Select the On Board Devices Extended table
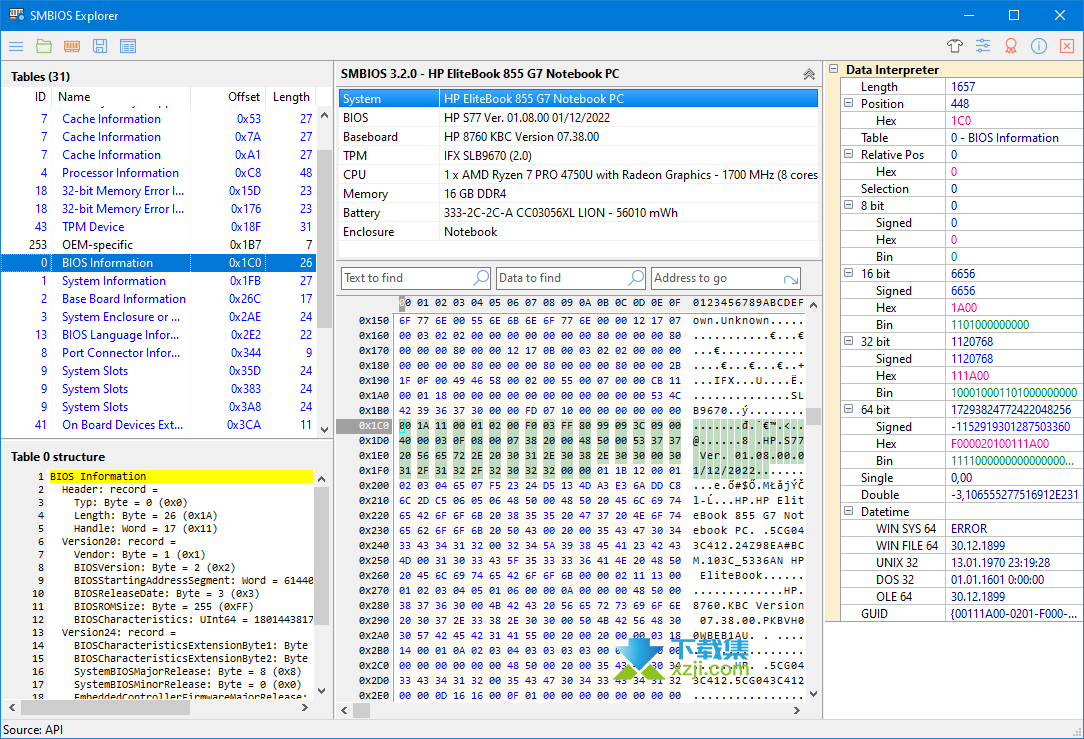This screenshot has width=1084, height=739. click(158, 425)
